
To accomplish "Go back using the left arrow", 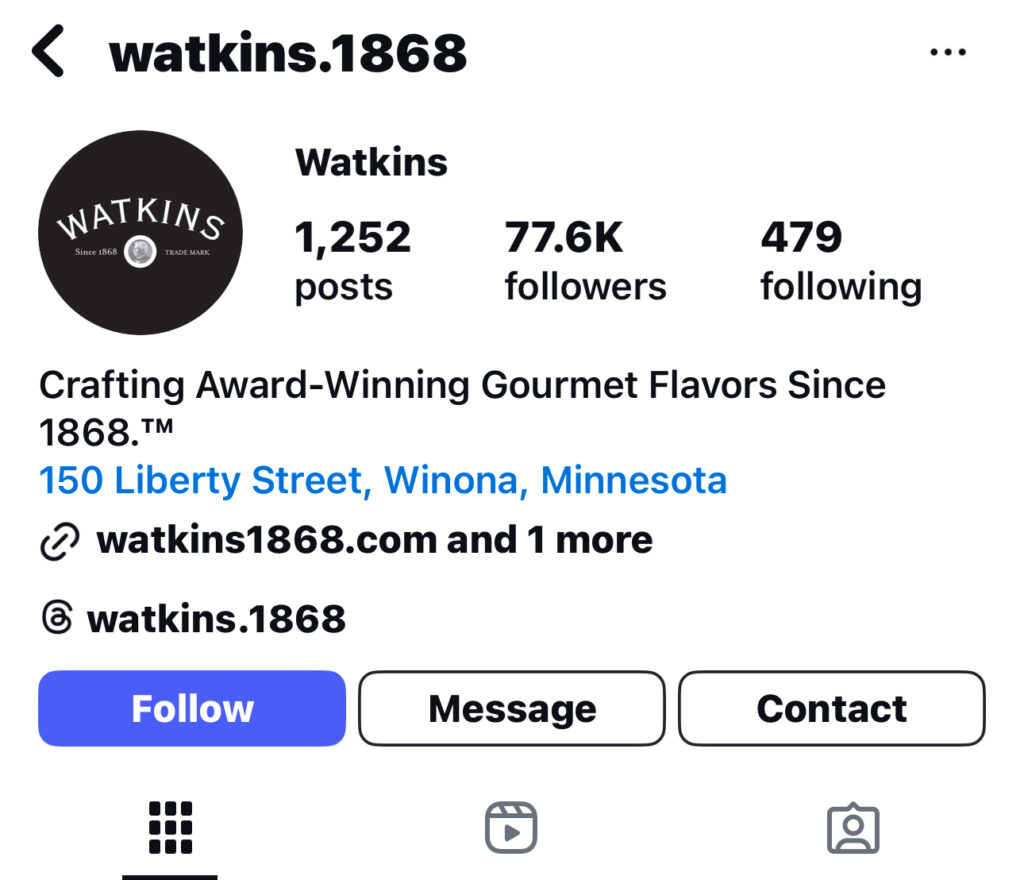I will click(48, 51).
